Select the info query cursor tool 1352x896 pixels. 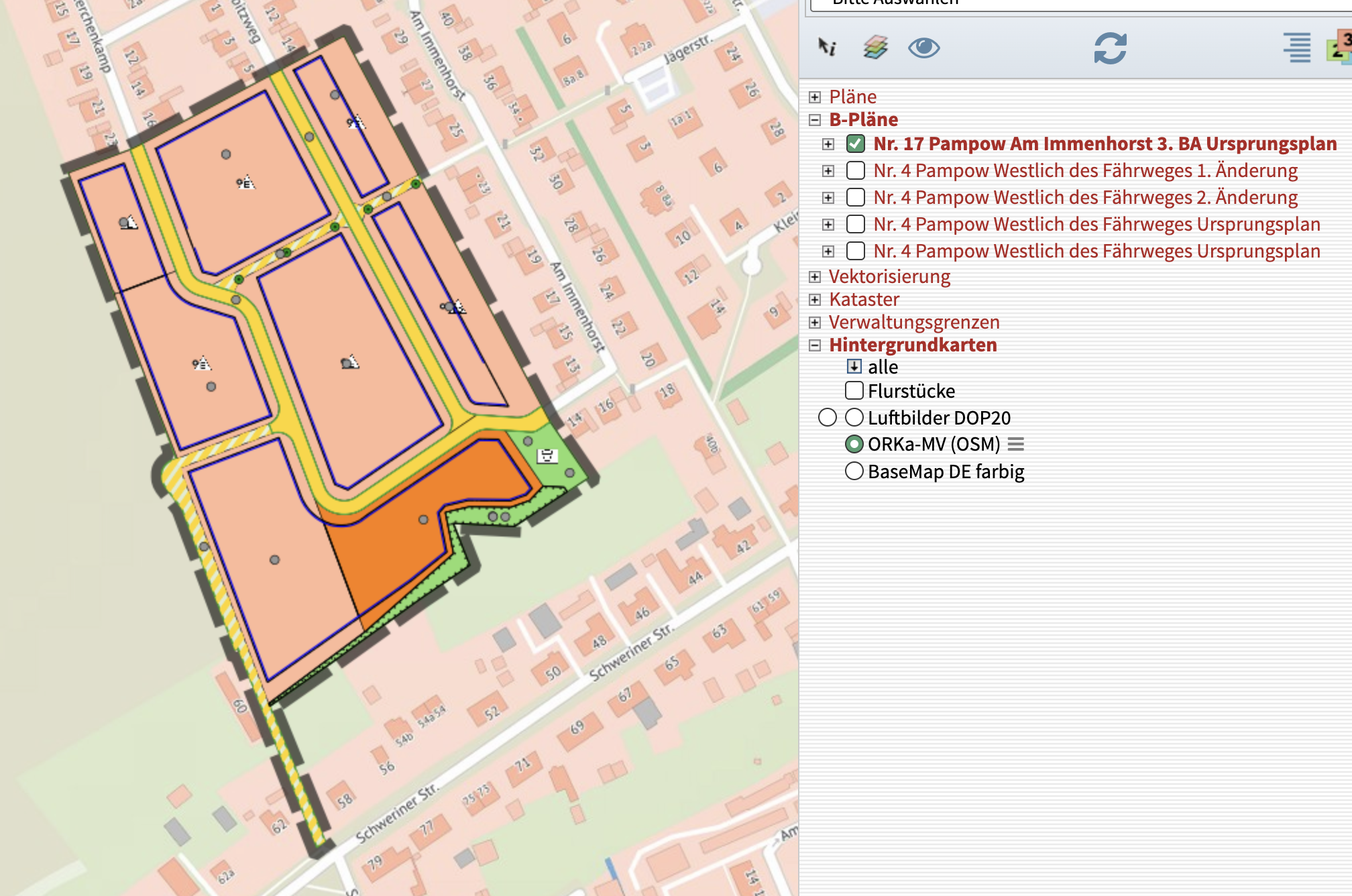click(x=827, y=47)
